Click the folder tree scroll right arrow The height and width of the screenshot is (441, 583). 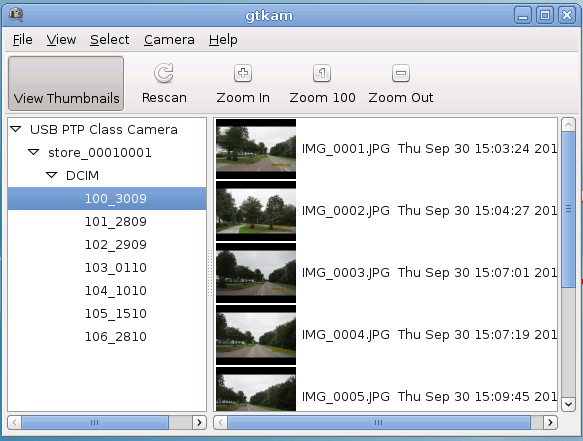tap(199, 422)
